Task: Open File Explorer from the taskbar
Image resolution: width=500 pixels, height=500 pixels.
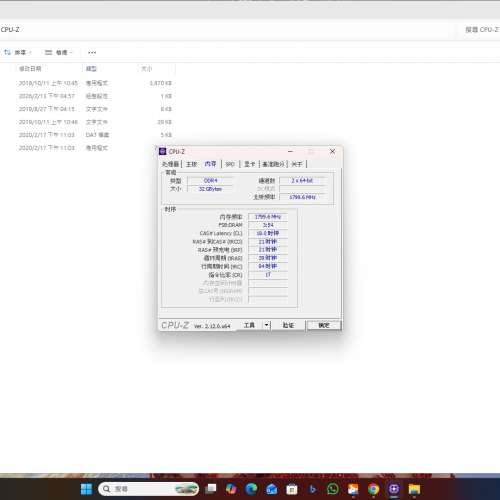Action: (414, 489)
